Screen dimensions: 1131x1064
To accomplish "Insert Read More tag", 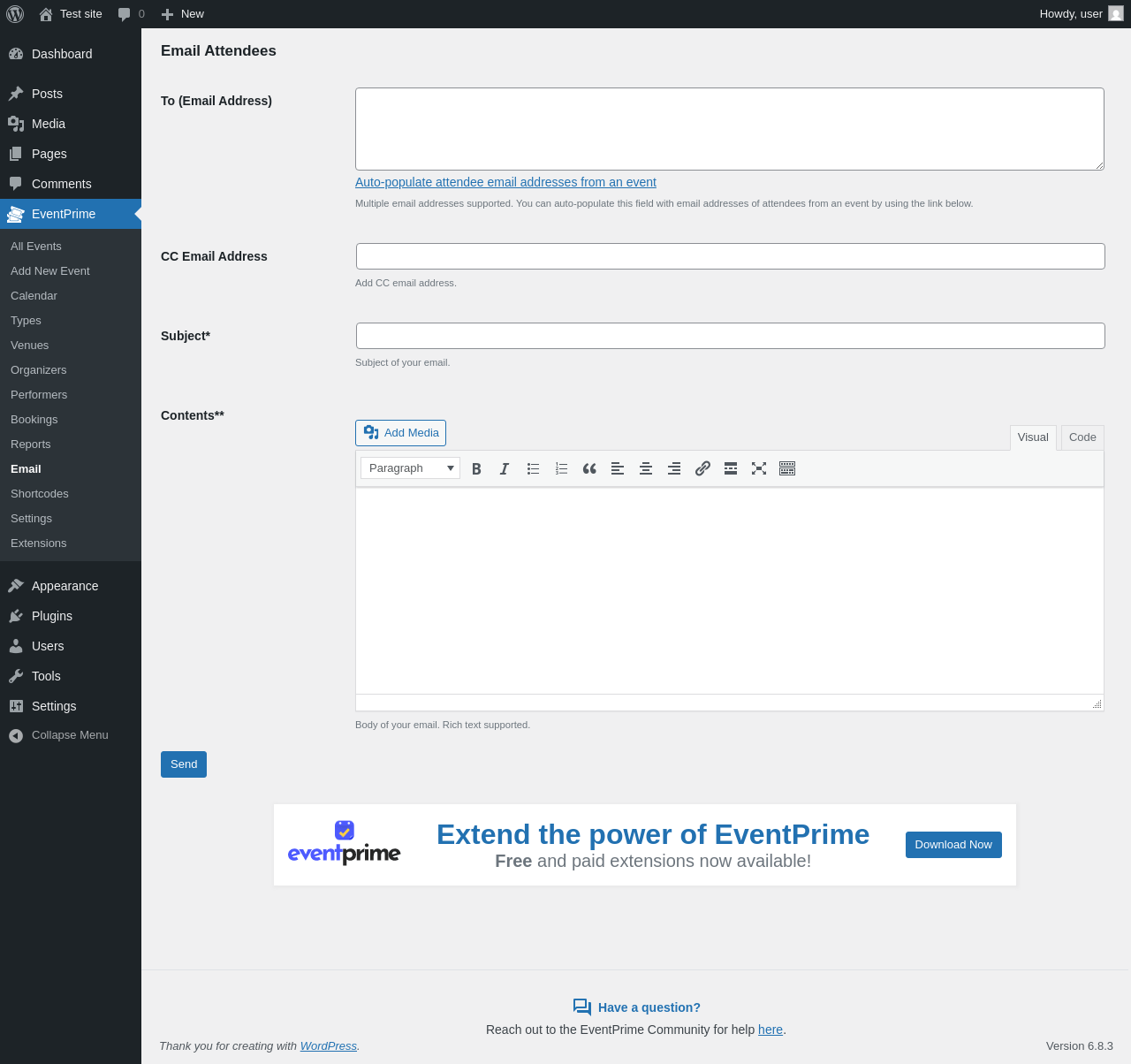I will click(x=731, y=468).
